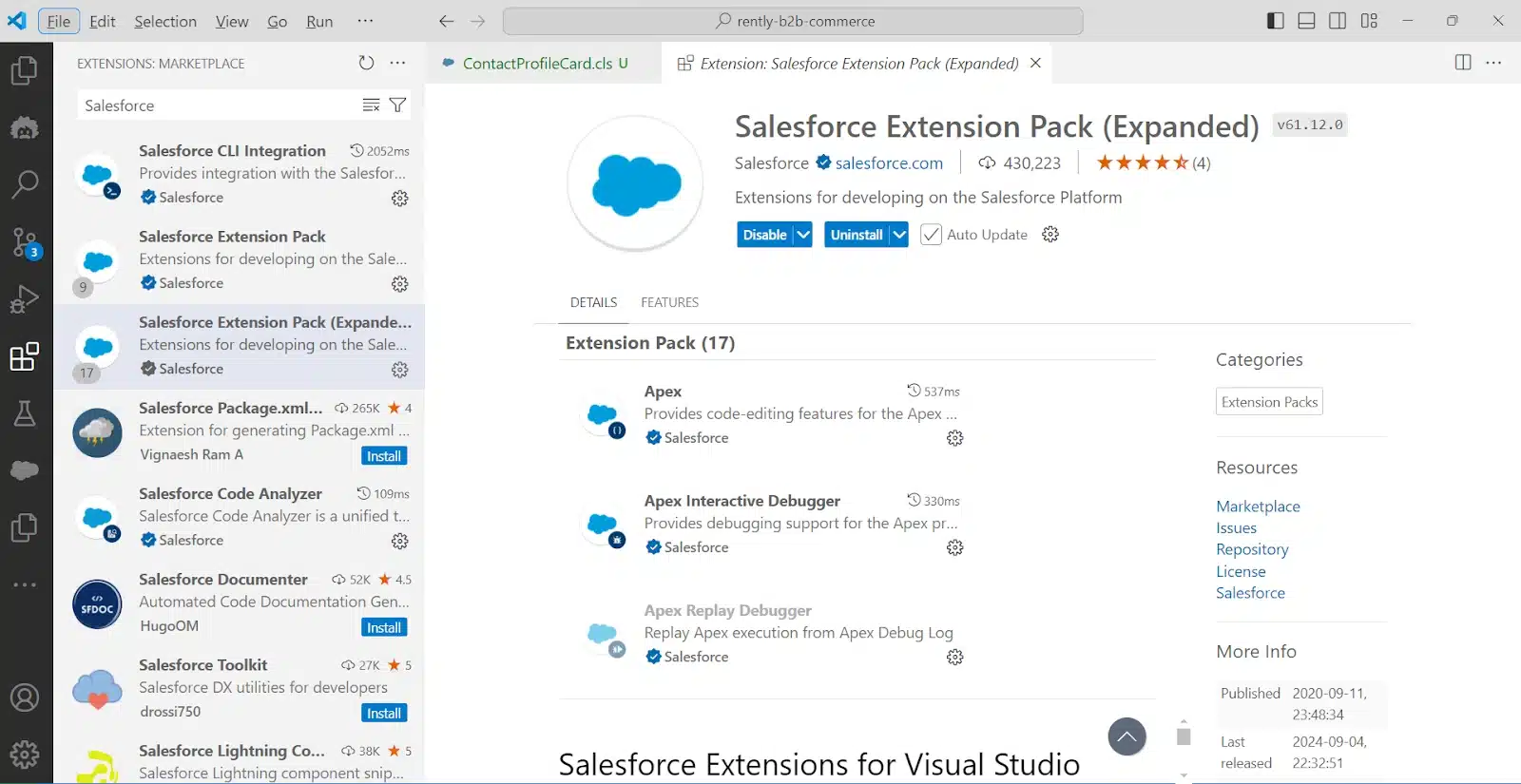
Task: Open the Explorer view in activity bar
Action: pos(25,70)
